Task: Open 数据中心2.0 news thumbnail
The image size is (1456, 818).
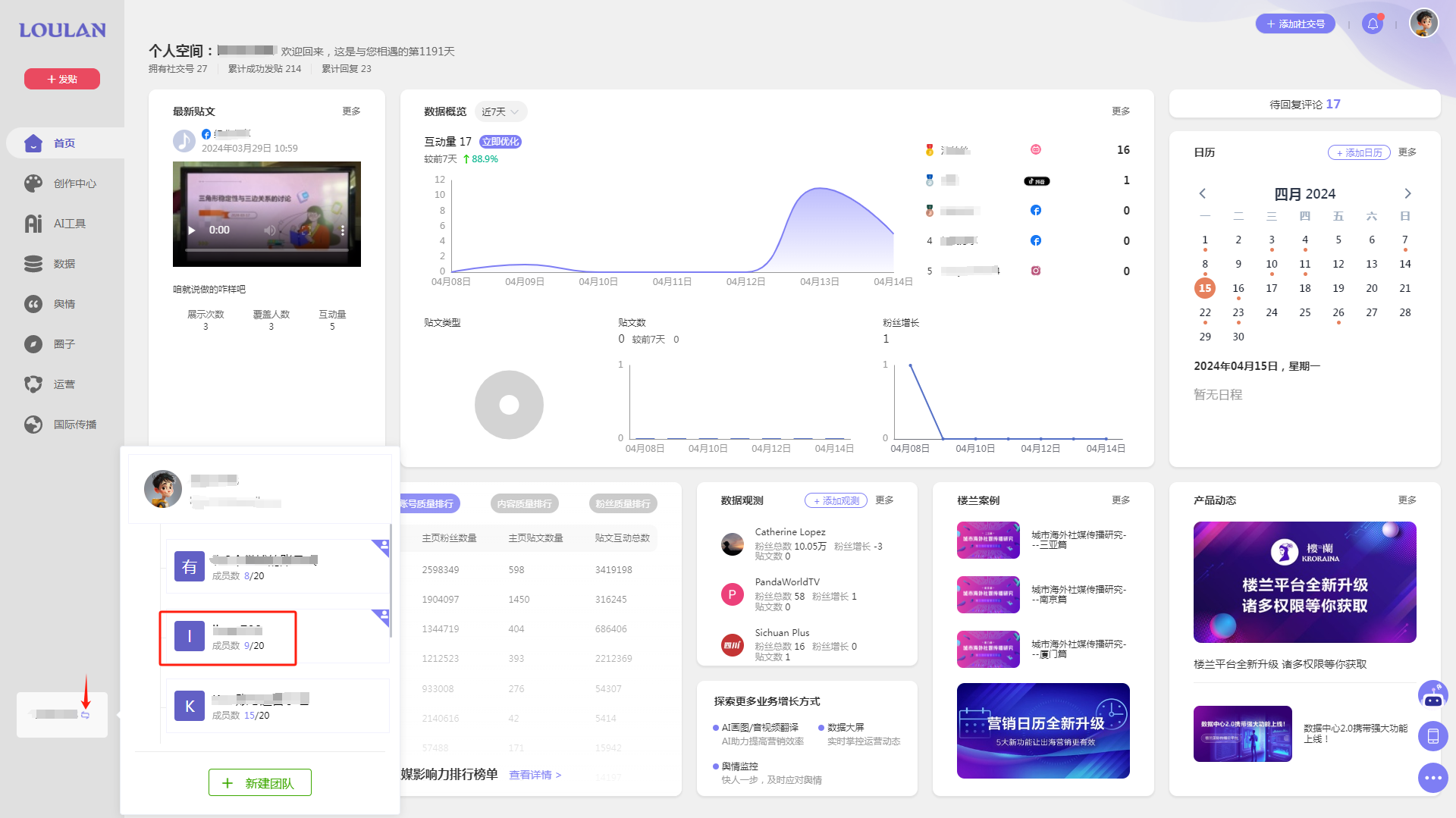Action: [1242, 734]
